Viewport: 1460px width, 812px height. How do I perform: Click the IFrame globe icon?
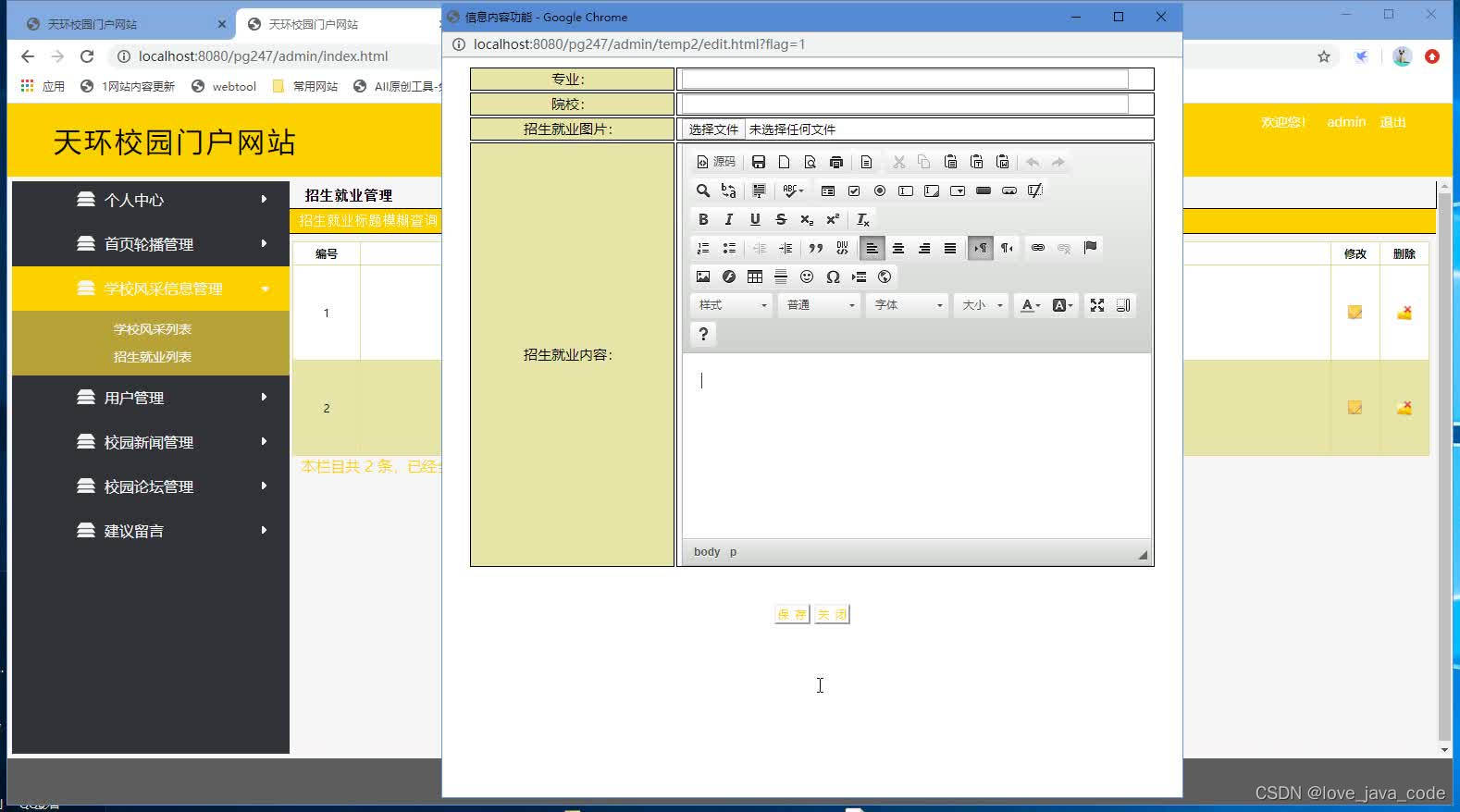(885, 277)
